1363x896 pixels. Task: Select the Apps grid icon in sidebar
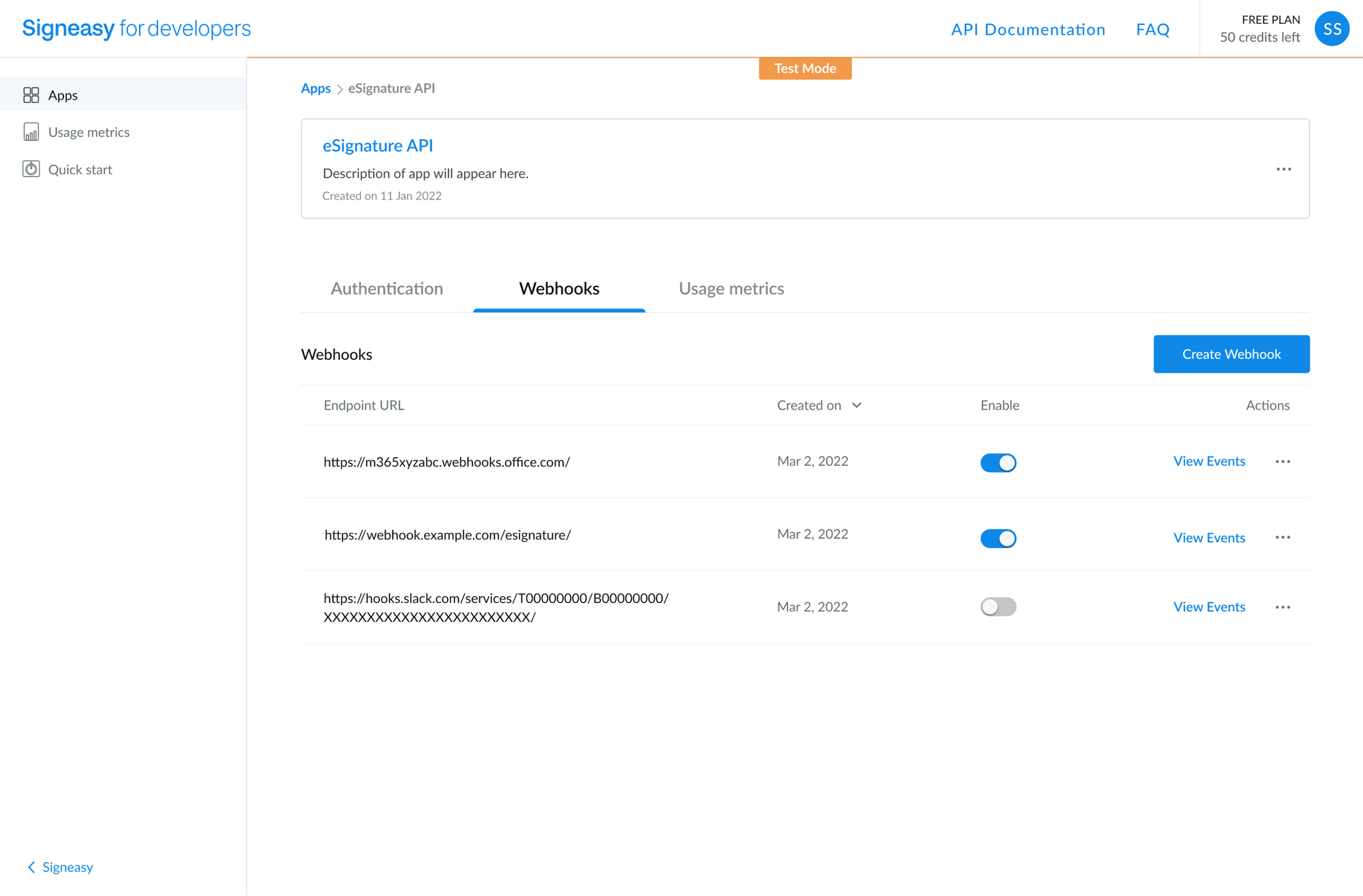pyautogui.click(x=31, y=95)
